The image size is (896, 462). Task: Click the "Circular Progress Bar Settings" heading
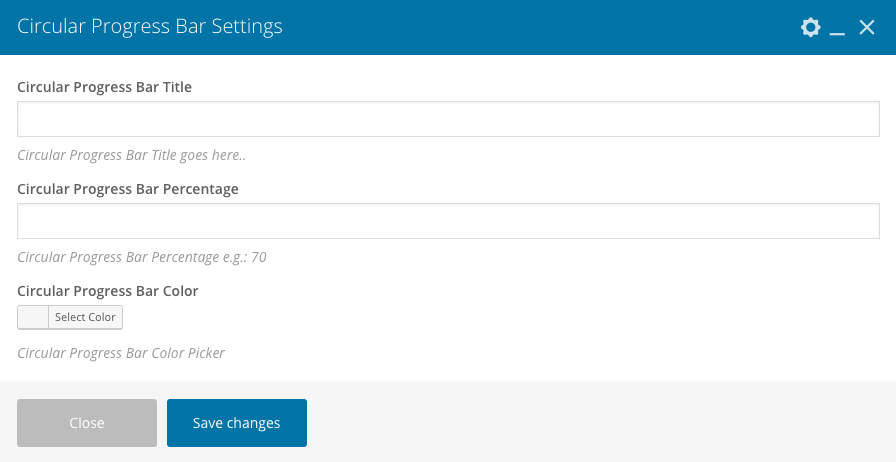coord(150,27)
